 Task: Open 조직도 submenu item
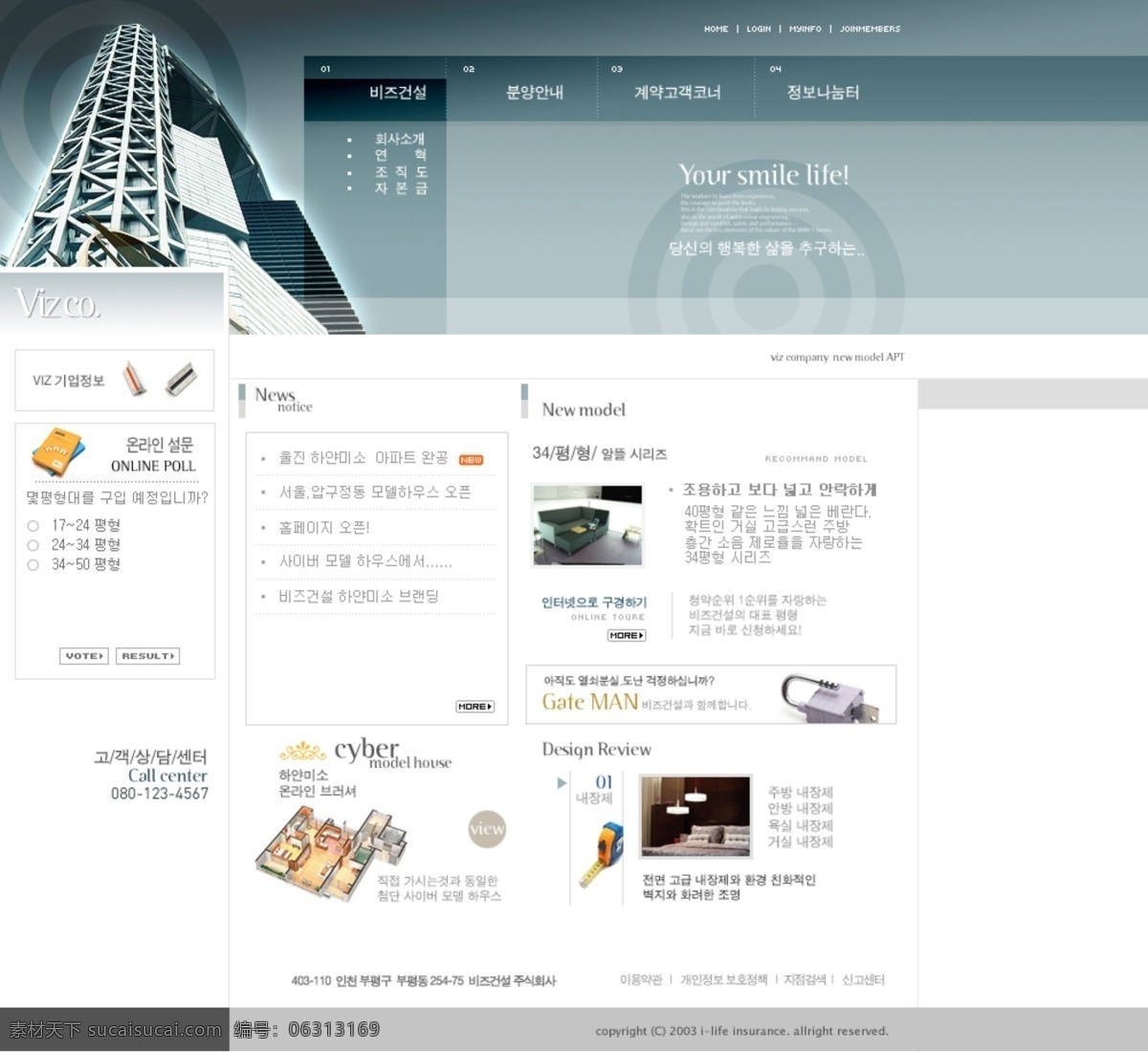tap(400, 172)
